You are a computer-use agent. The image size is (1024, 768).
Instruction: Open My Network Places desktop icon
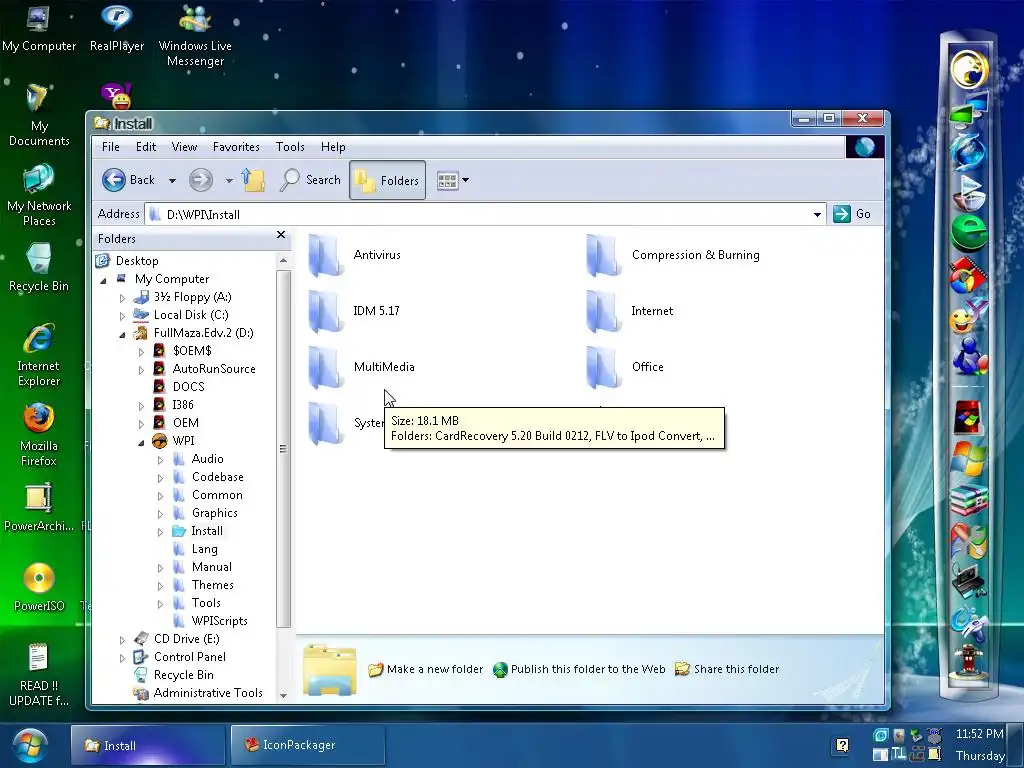pos(39,196)
